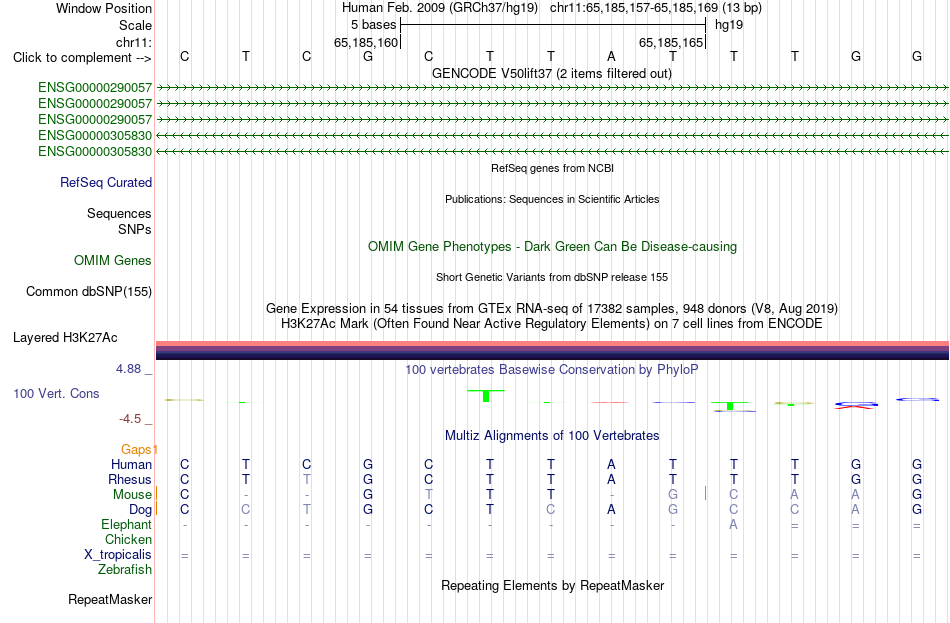Screen dimensions: 950x623
Task: Click the Gene Expression in 54 tissues title
Action: [x=552, y=308]
